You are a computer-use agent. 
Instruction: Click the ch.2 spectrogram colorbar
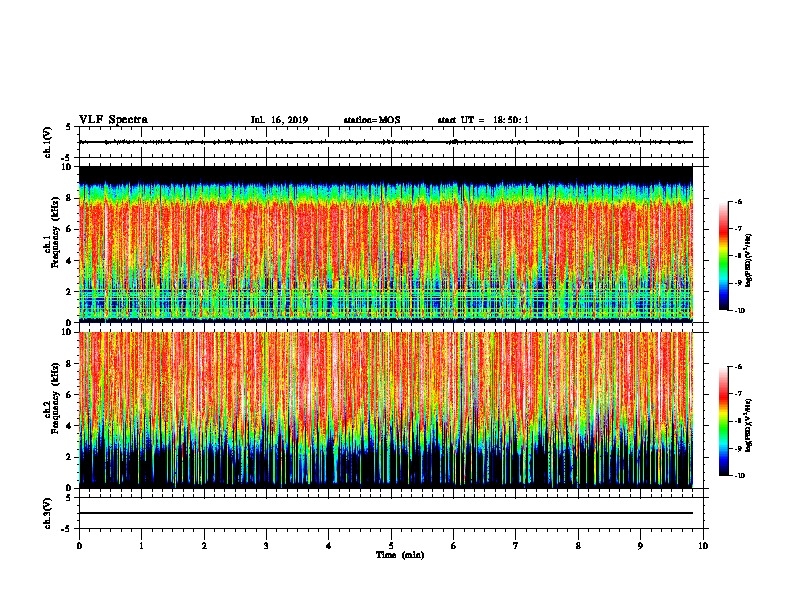click(x=724, y=421)
